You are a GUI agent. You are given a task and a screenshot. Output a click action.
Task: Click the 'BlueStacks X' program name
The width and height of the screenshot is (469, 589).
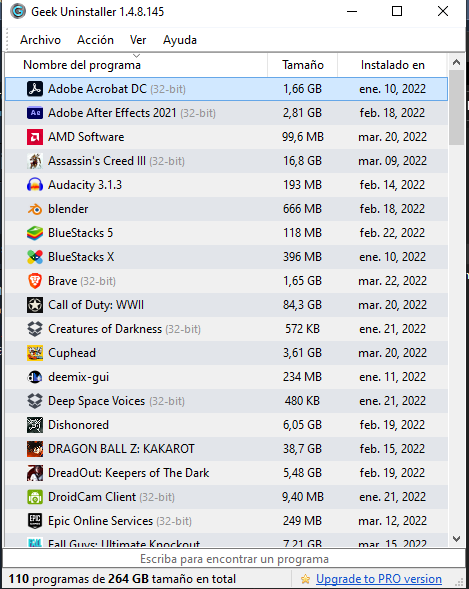click(81, 257)
